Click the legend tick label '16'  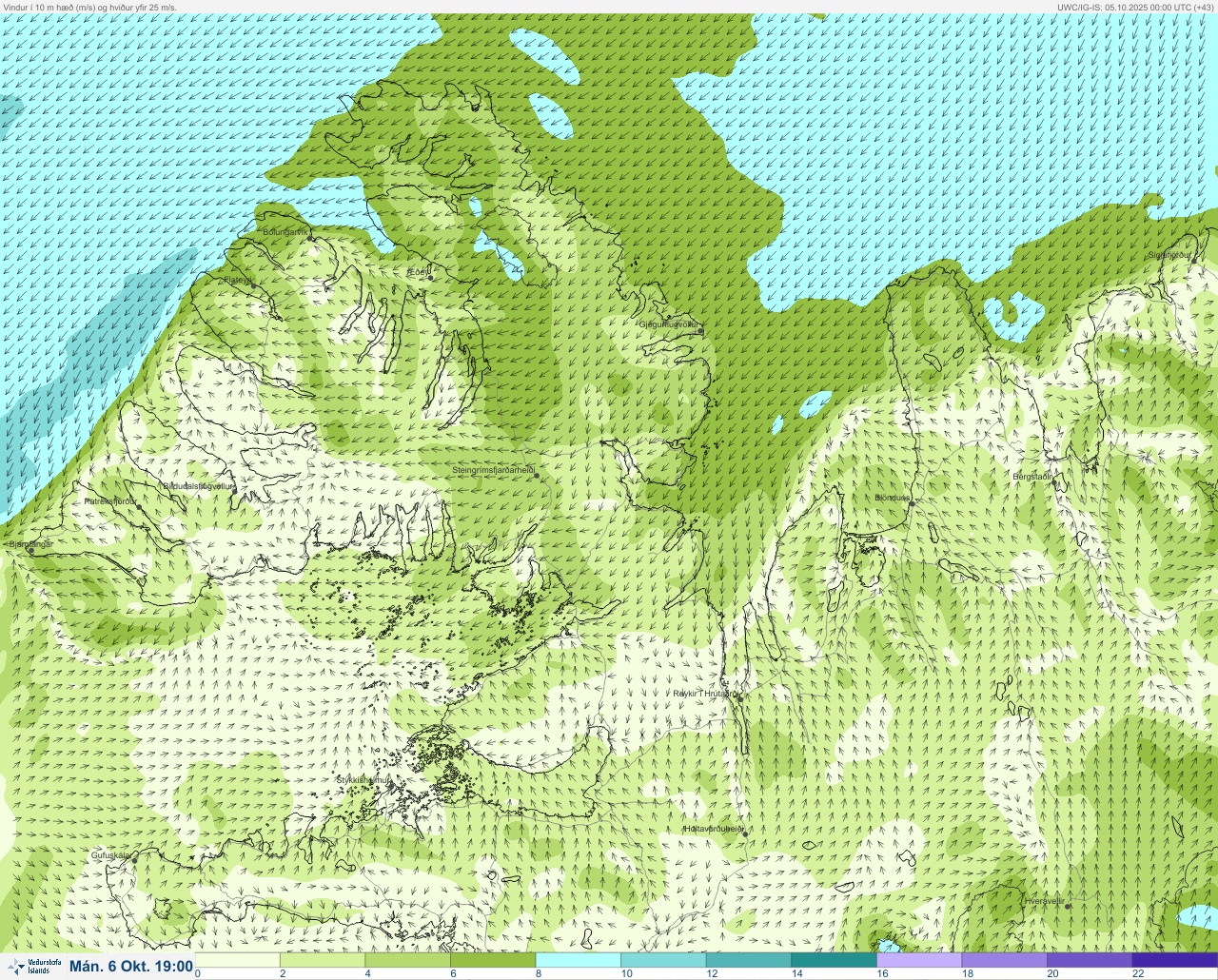tap(882, 973)
